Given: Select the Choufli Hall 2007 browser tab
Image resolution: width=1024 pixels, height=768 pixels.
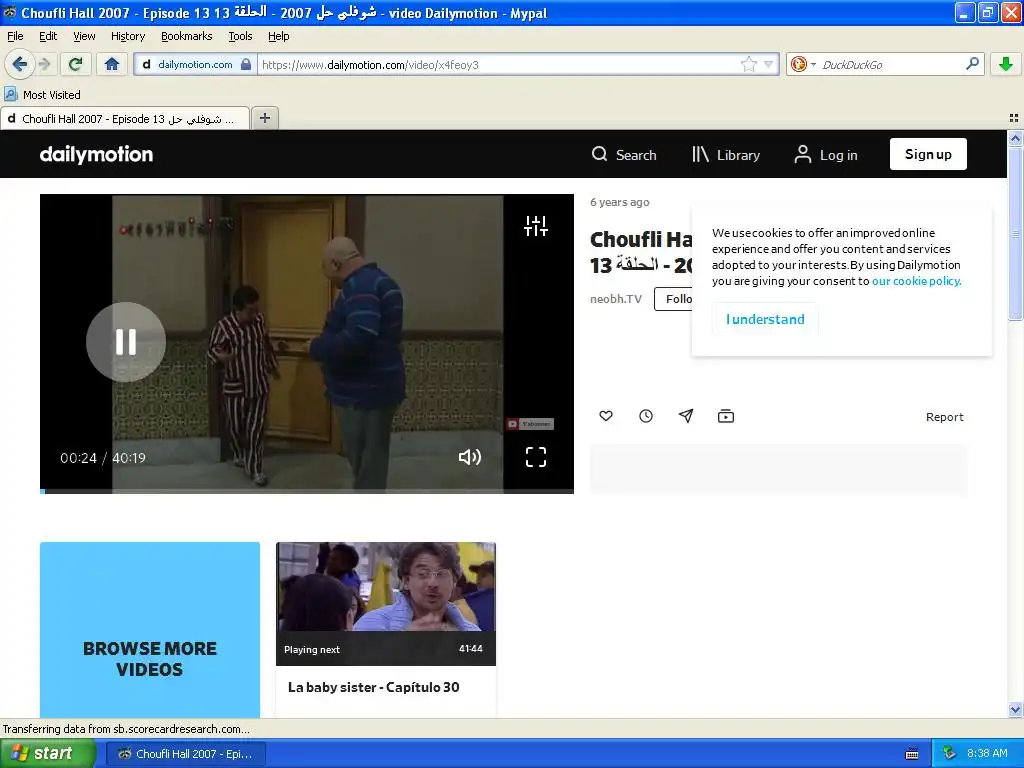Looking at the screenshot, I should coord(125,119).
